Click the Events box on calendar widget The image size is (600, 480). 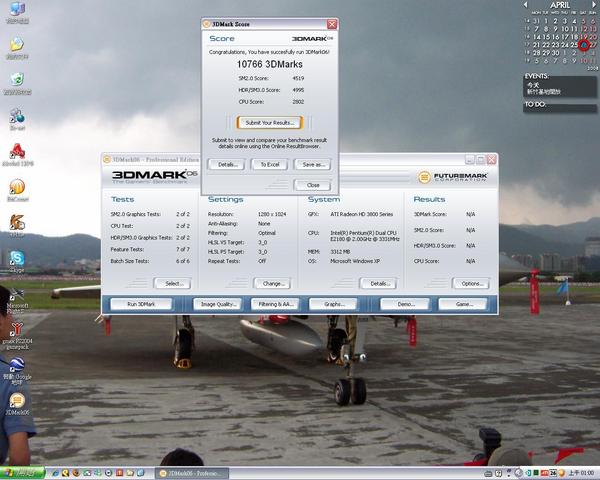click(x=560, y=88)
